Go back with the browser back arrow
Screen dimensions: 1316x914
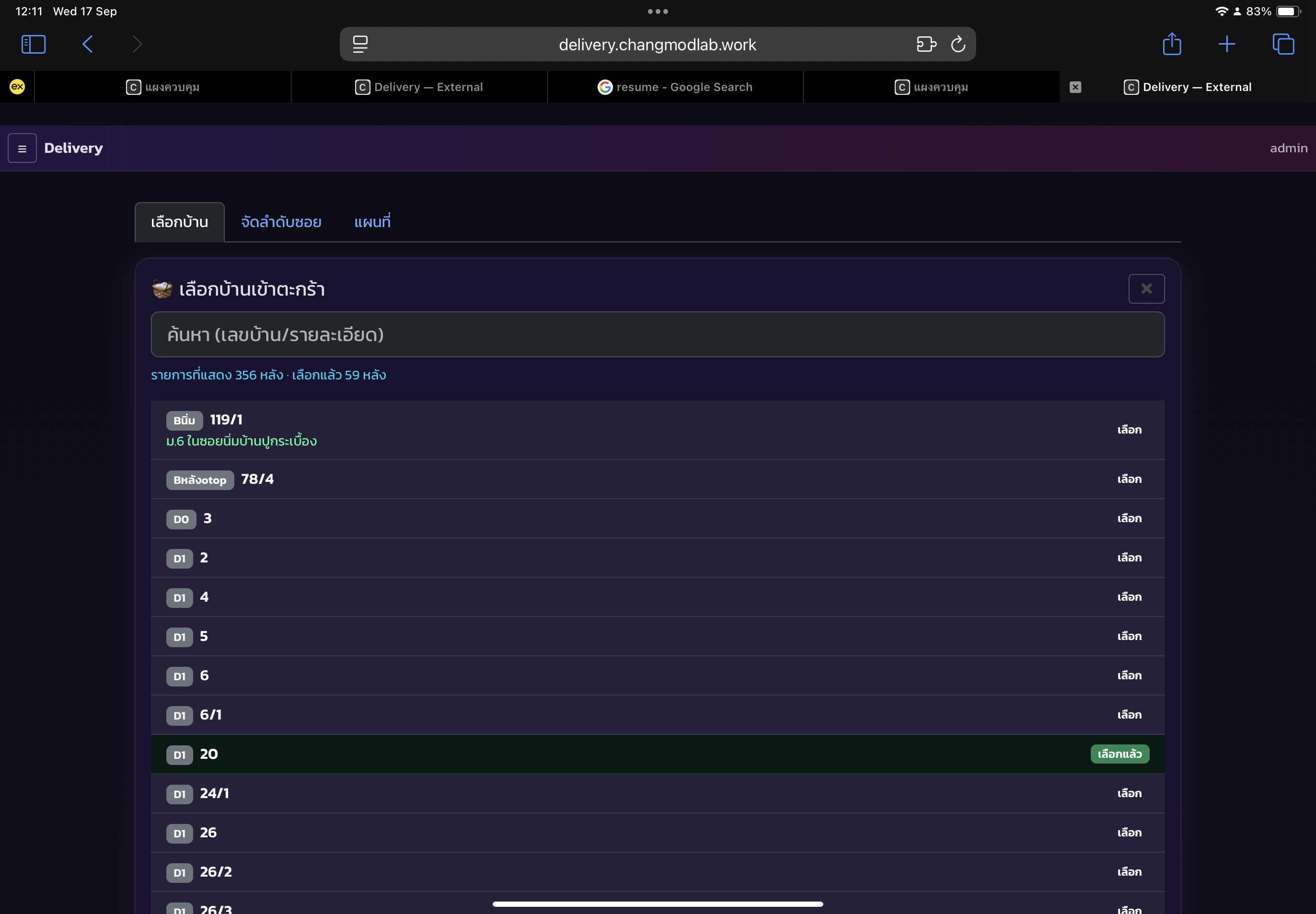[88, 44]
